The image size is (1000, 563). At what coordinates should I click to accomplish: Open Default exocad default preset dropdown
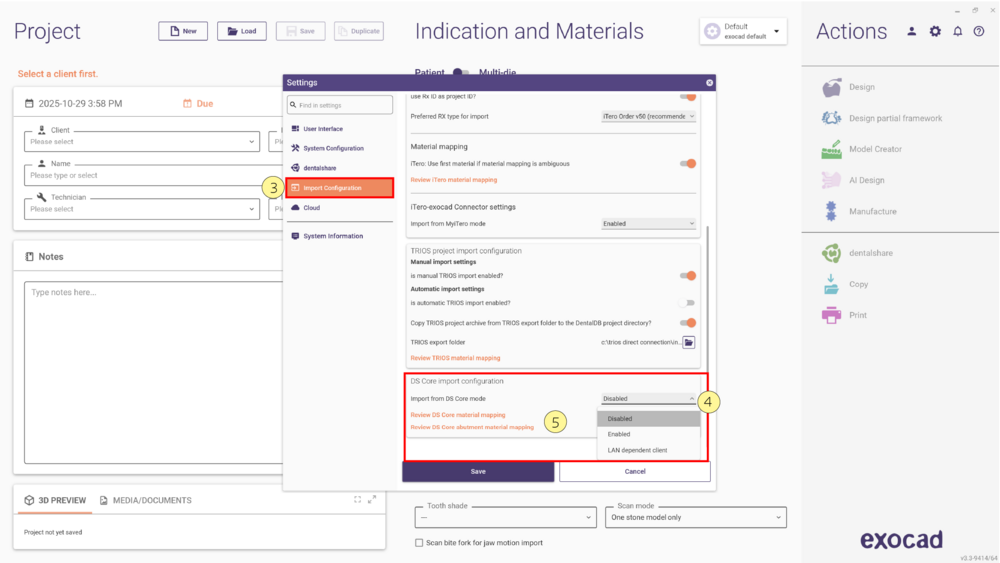pyautogui.click(x=743, y=31)
